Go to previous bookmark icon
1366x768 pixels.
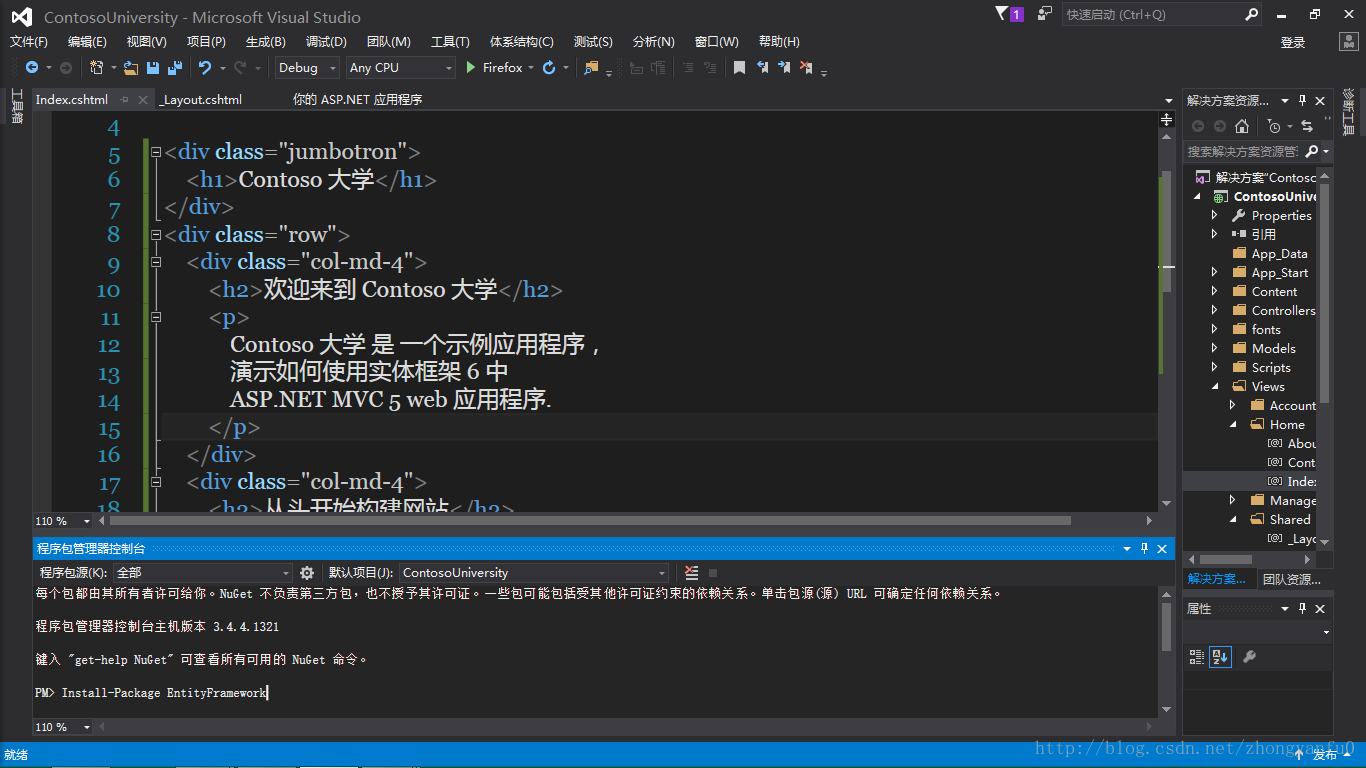[762, 68]
